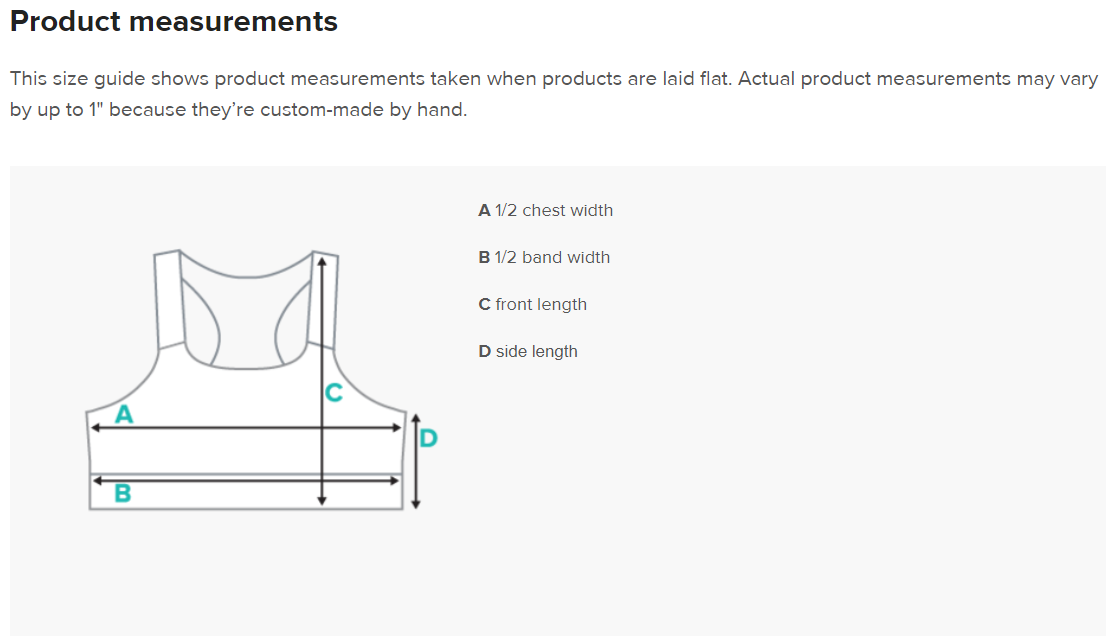Select the "B 1/2 band width" legend entry
The image size is (1118, 639).
coord(544,257)
